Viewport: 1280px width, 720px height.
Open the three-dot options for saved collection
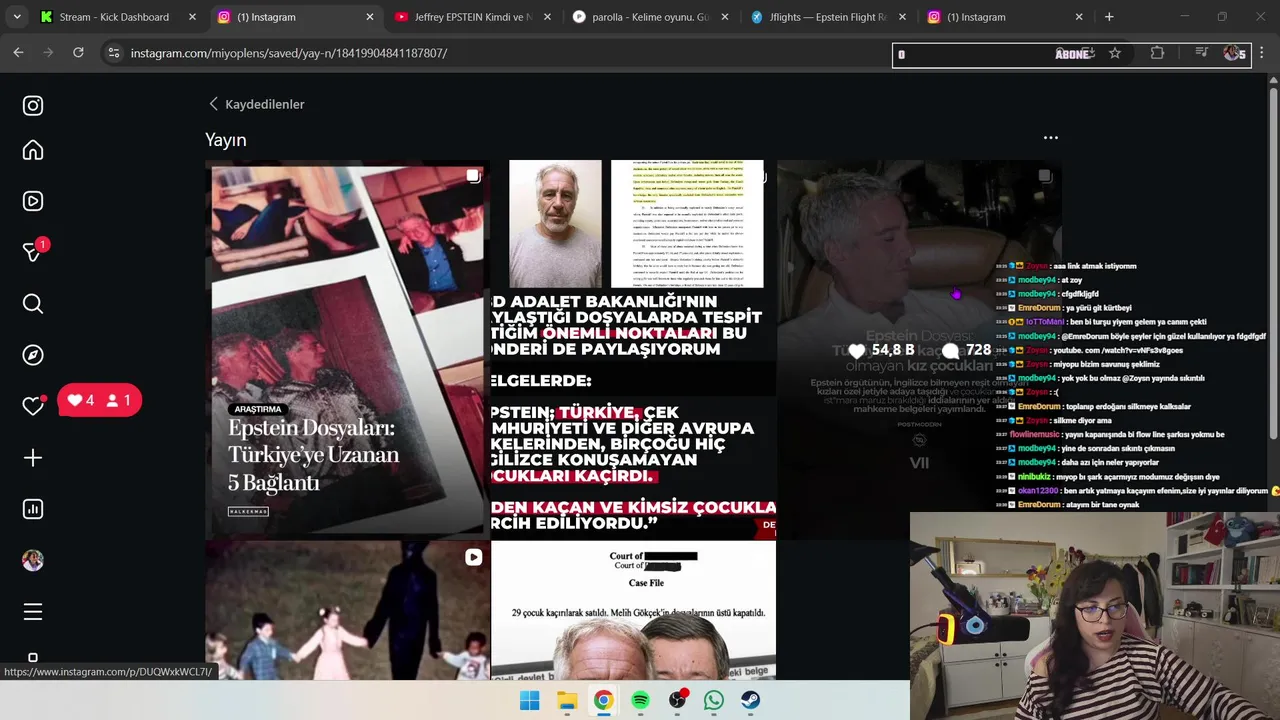(x=1050, y=138)
